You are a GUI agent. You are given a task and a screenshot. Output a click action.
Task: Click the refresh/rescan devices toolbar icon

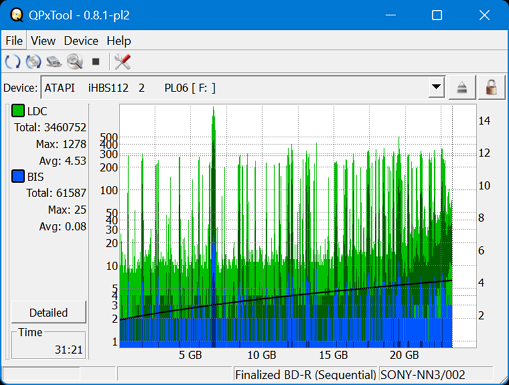(12, 62)
